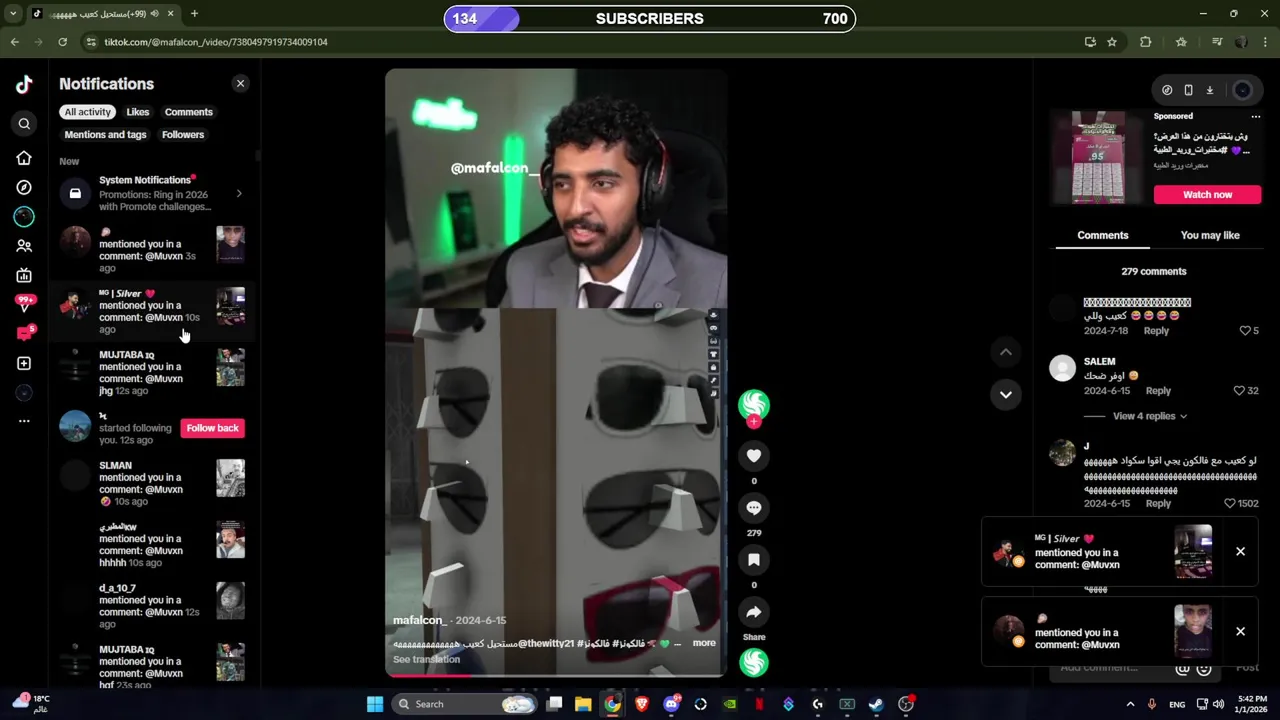The width and height of the screenshot is (1280, 720).
Task: Click the Chrome address bar URL
Action: coord(216,42)
